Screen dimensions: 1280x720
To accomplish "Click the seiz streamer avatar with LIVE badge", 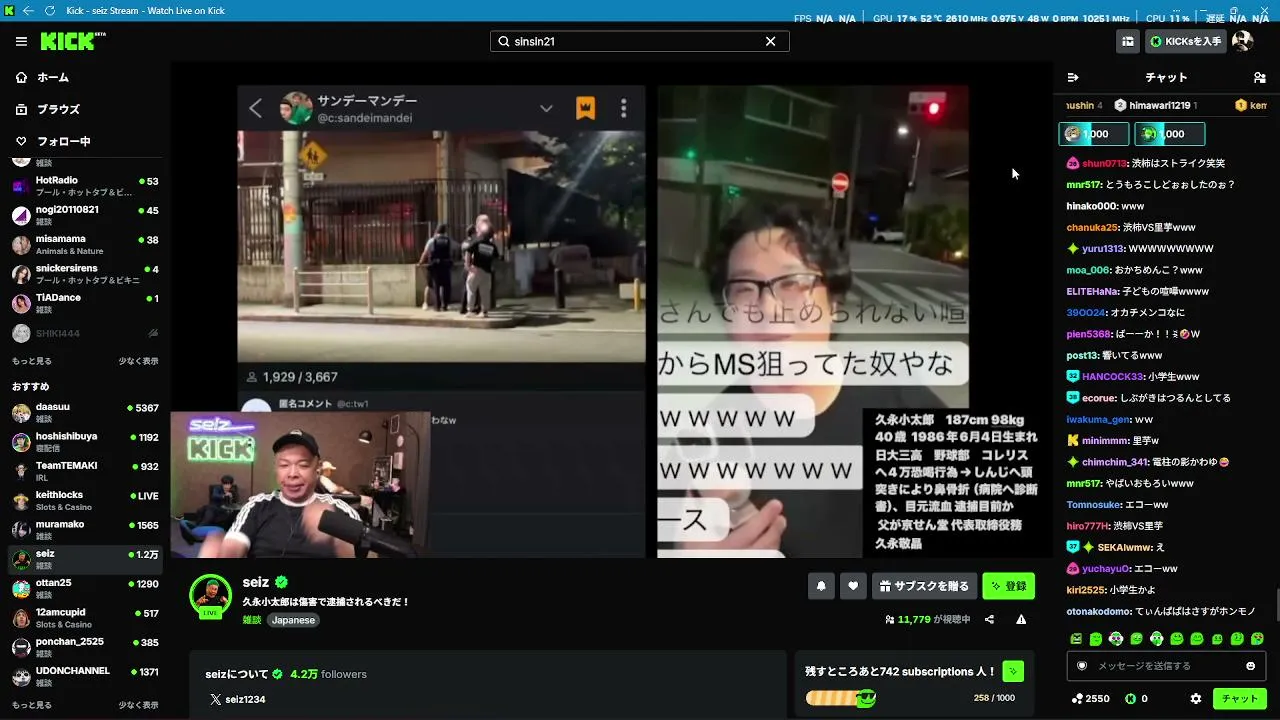I will tap(210, 596).
